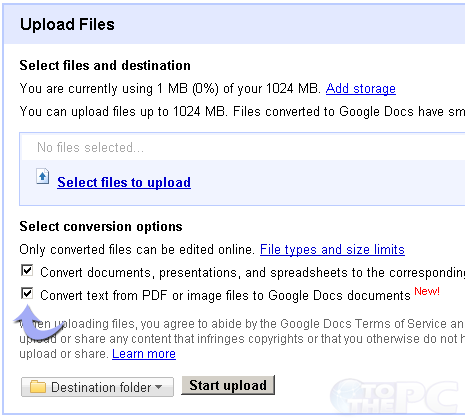Image resolution: width=465 pixels, height=418 pixels.
Task: Uncheck Convert text from PDF or image checkbox
Action: (x=27, y=293)
